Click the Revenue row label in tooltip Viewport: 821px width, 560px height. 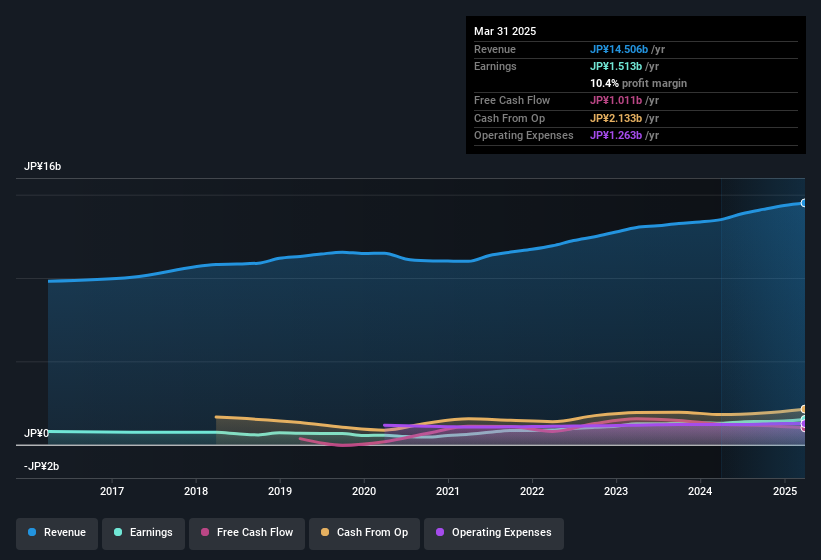[495, 49]
